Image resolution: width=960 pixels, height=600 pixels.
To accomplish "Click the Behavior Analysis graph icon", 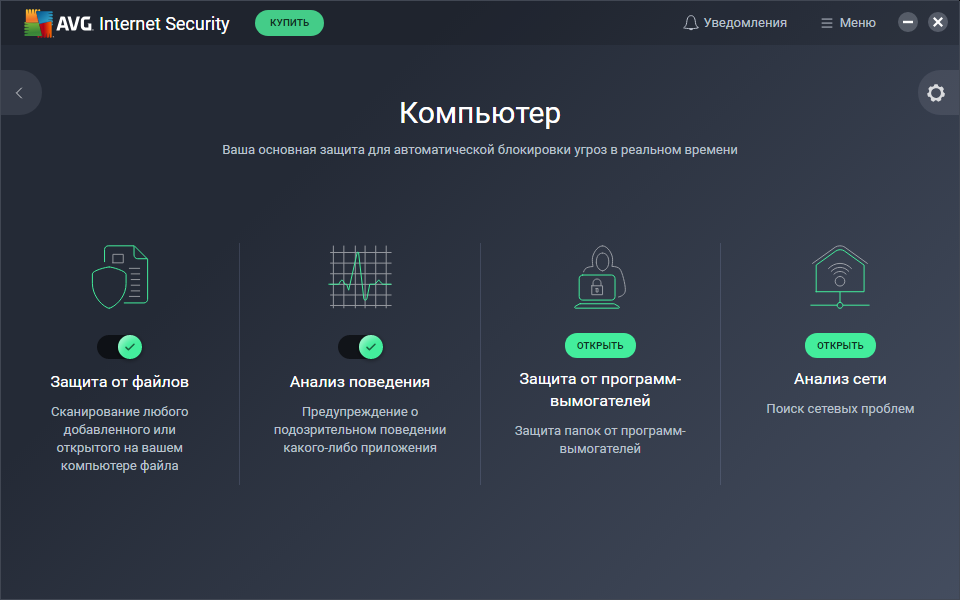I will pyautogui.click(x=360, y=276).
